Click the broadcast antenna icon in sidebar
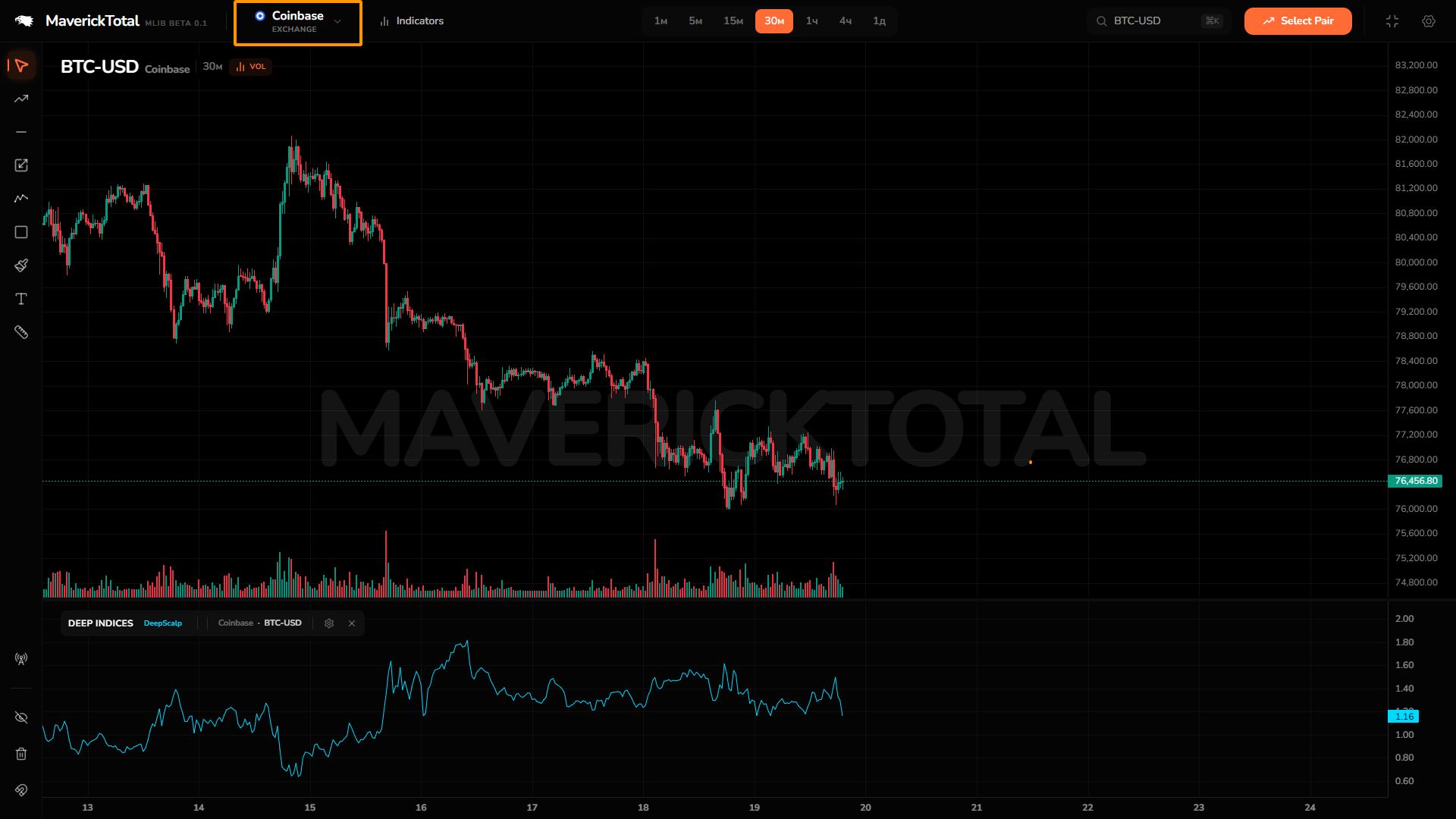Viewport: 1456px width, 819px height. coord(21,659)
